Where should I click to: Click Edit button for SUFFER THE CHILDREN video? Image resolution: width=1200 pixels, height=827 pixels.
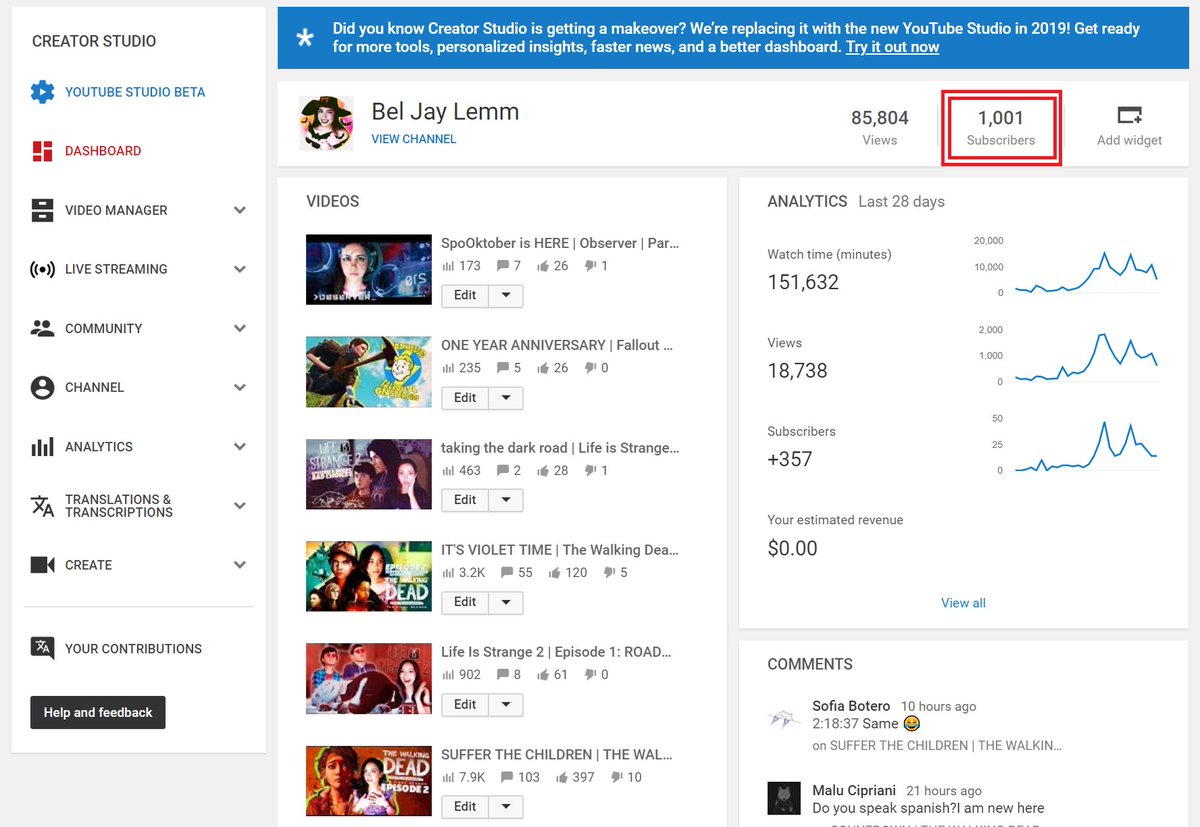coord(465,807)
